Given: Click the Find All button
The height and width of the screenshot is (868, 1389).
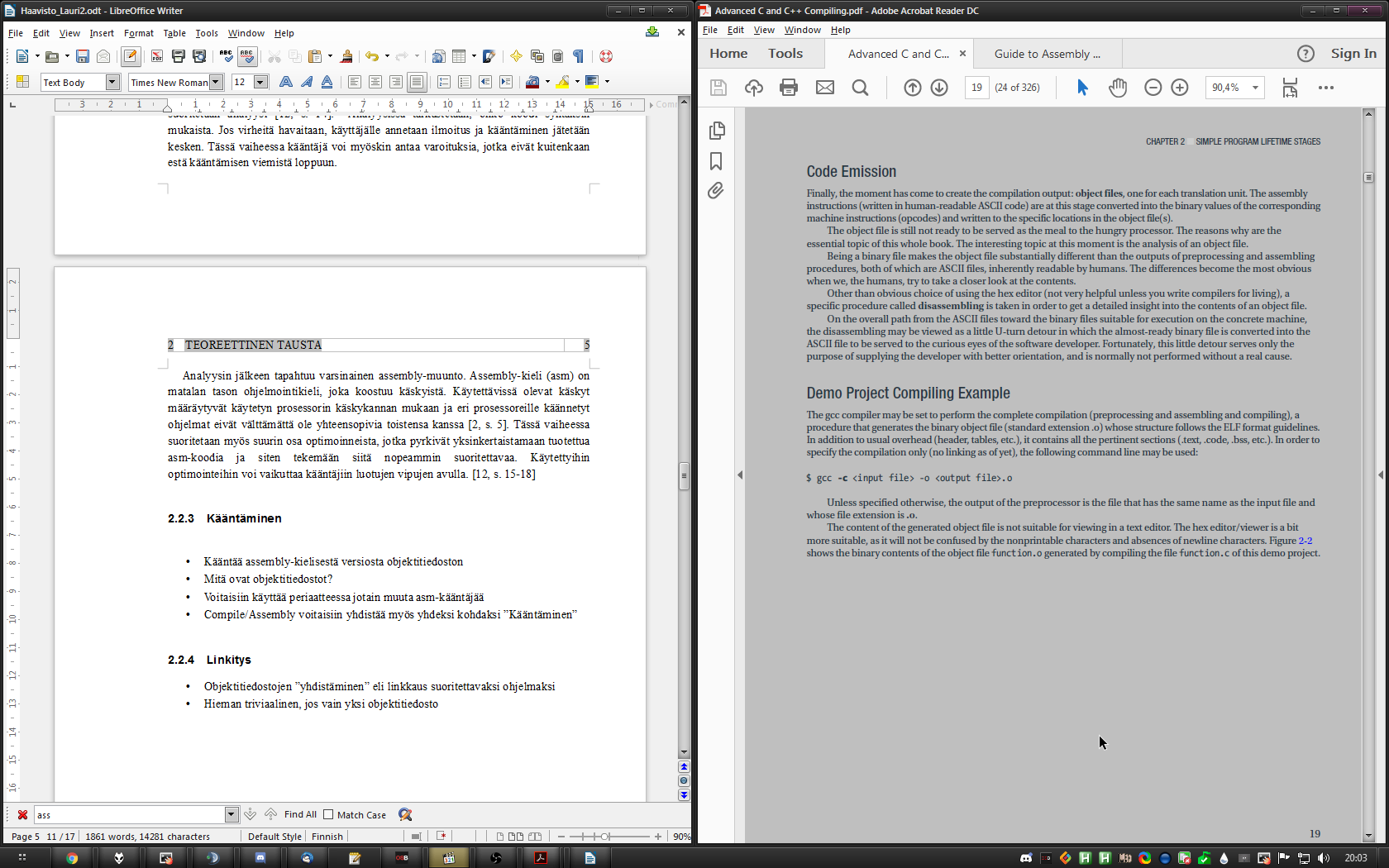Looking at the screenshot, I should point(300,814).
